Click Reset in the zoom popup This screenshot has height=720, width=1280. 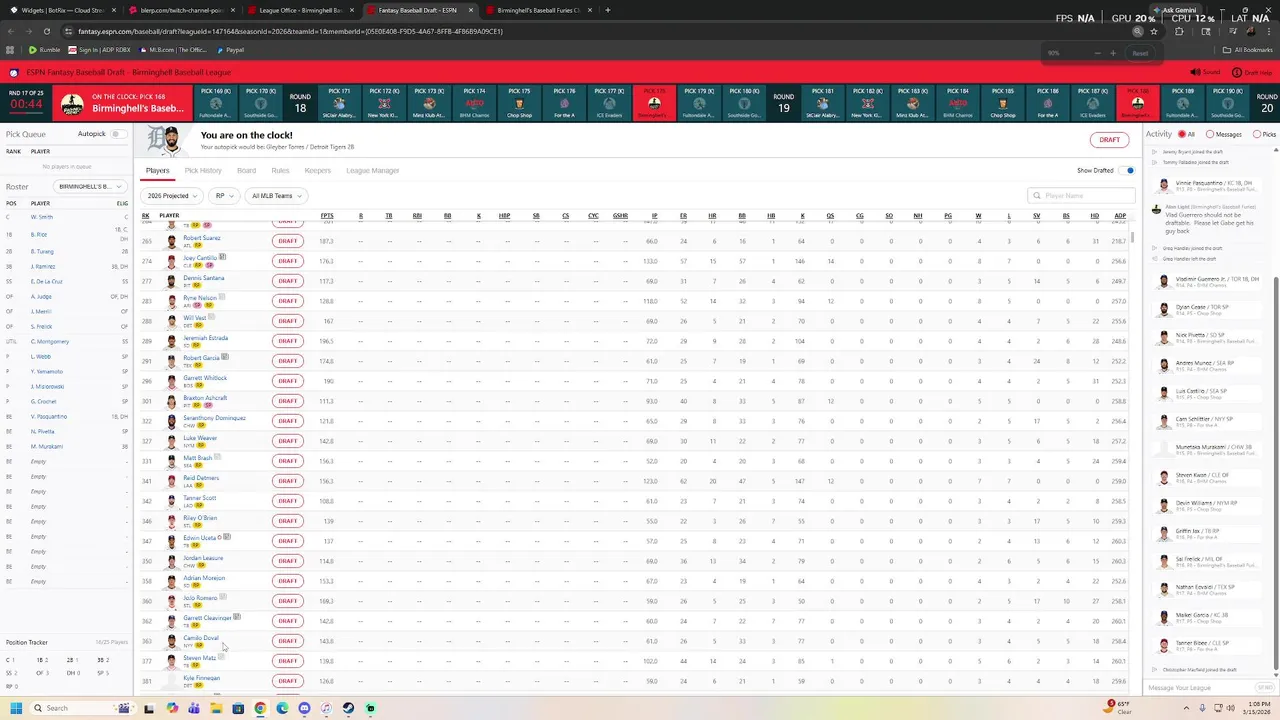[1139, 53]
